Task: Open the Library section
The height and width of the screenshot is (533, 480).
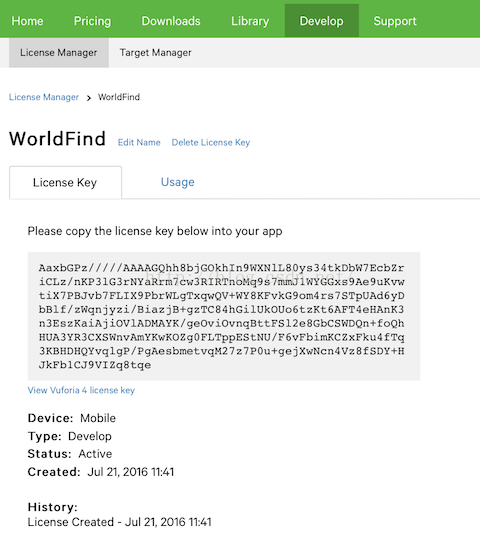Action: (250, 21)
